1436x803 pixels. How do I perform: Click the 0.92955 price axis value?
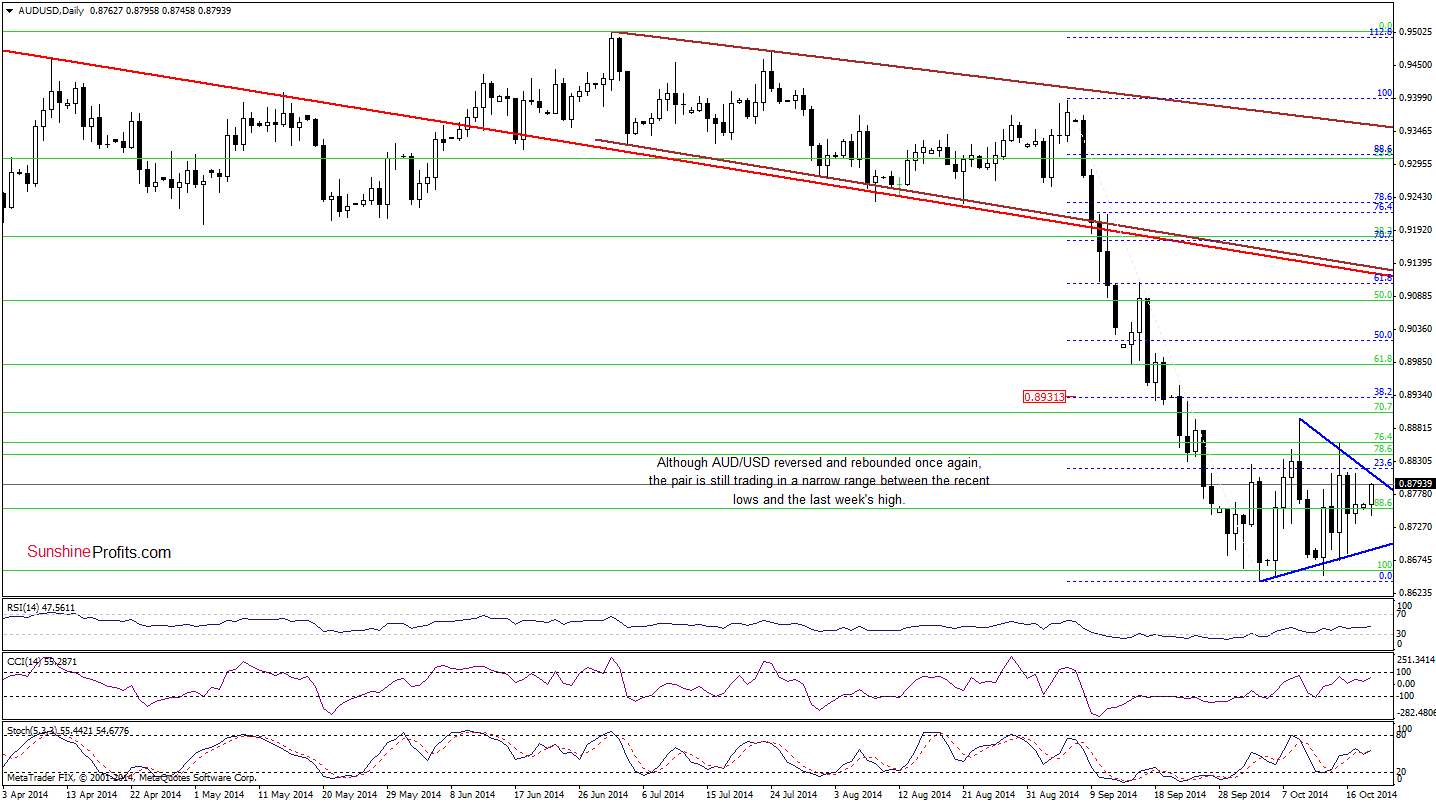pos(1413,163)
